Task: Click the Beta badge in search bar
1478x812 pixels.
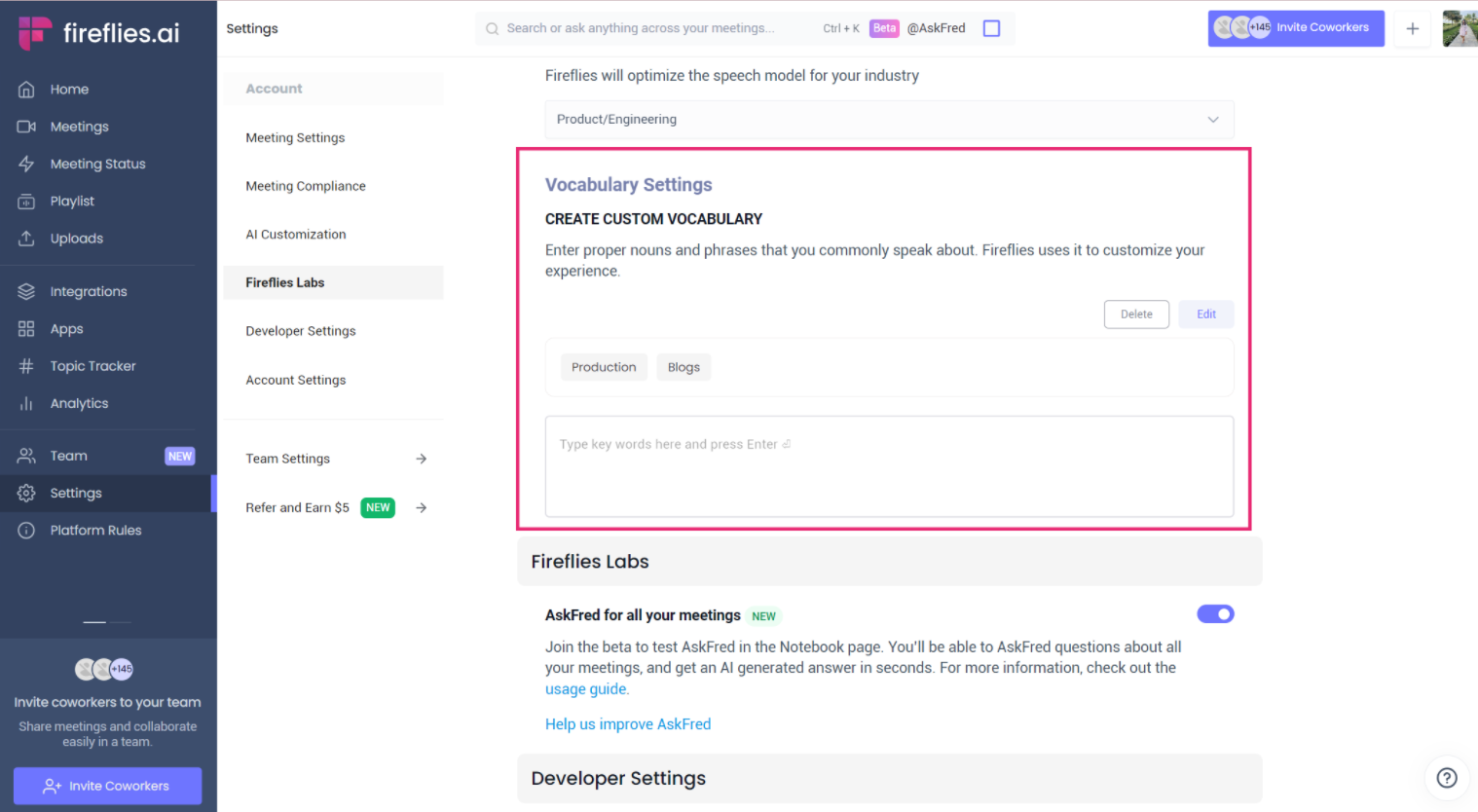Action: pos(884,28)
